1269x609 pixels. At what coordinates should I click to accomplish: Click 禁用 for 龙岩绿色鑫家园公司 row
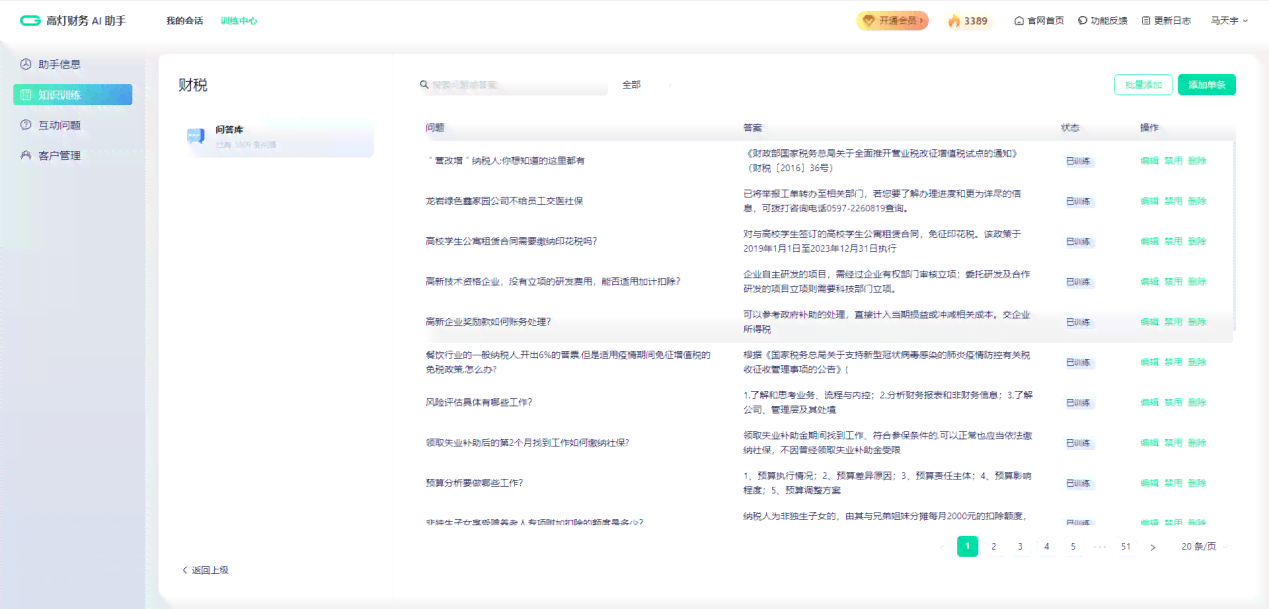pos(1173,201)
